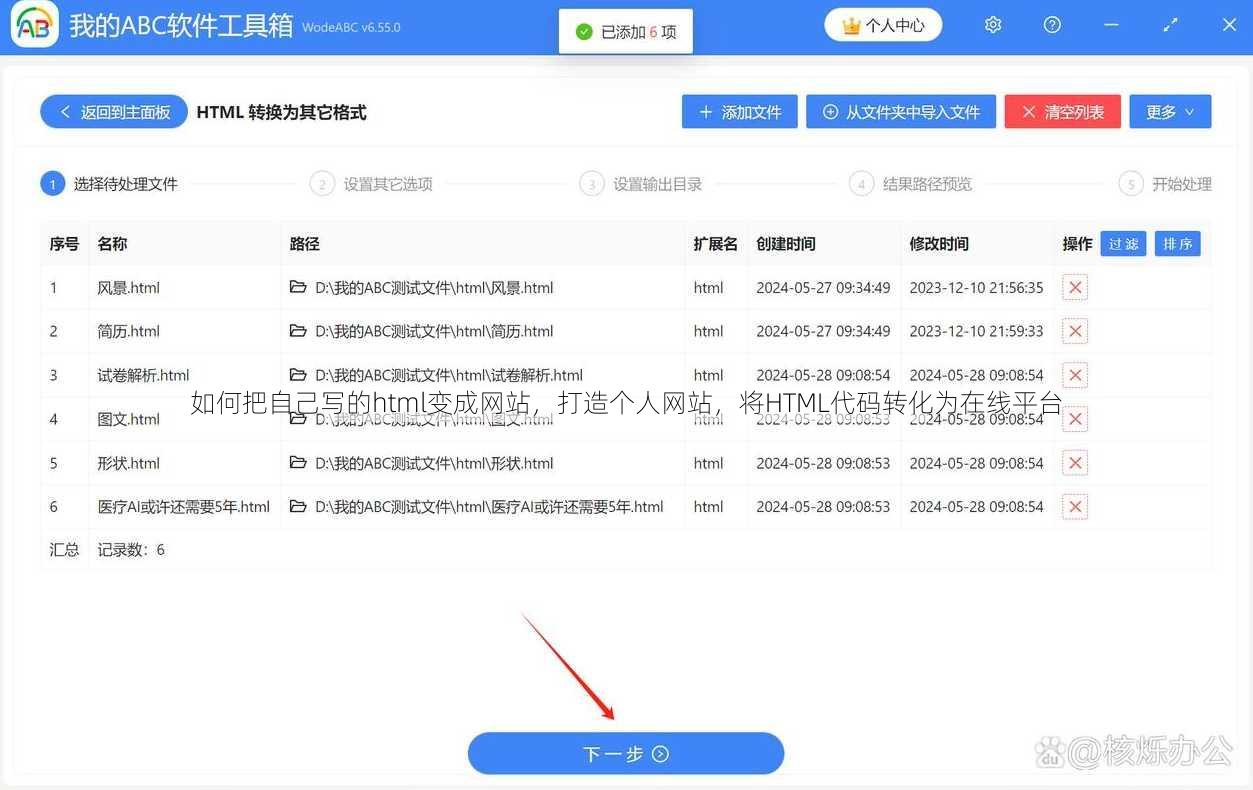Open folder icon for 医疗AI或许还需要5年.html path

[x=298, y=506]
